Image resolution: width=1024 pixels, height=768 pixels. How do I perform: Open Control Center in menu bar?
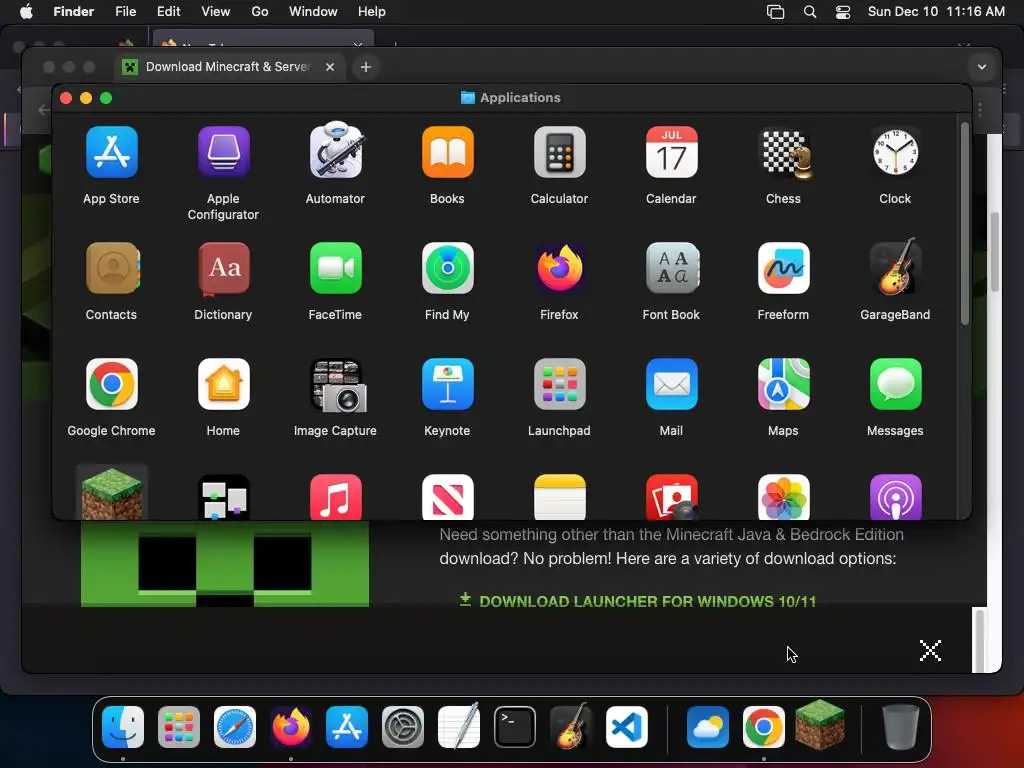click(843, 12)
